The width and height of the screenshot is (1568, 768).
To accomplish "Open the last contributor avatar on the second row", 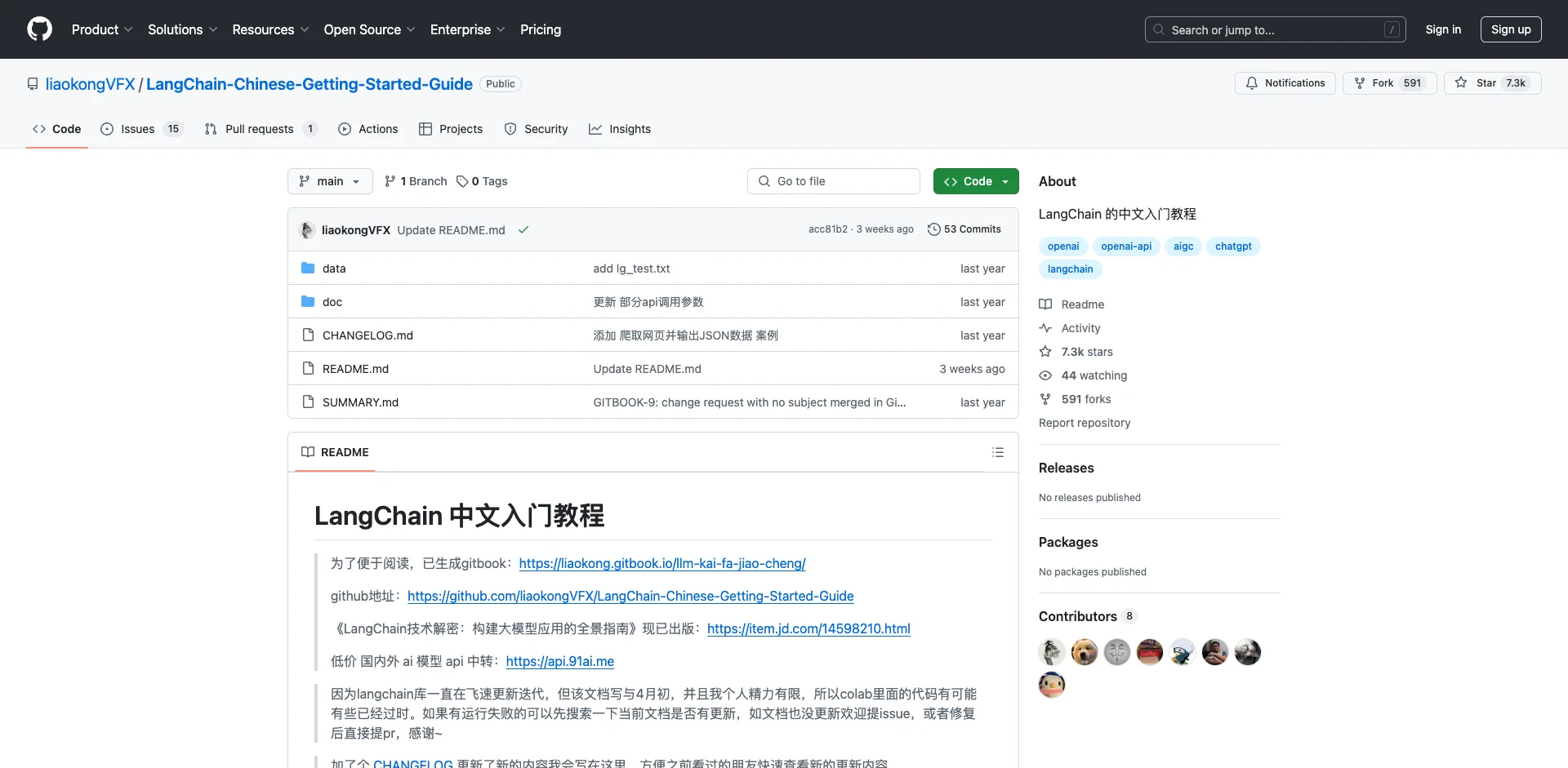I will (1052, 685).
